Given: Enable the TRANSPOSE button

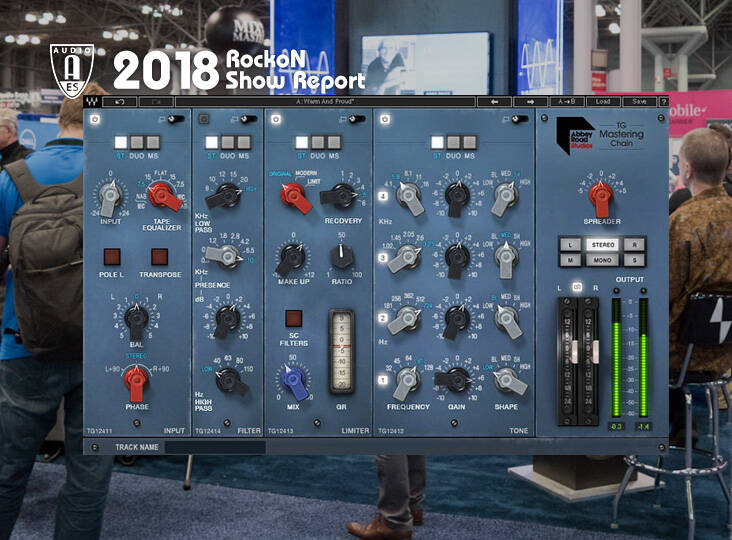Looking at the screenshot, I should [160, 256].
